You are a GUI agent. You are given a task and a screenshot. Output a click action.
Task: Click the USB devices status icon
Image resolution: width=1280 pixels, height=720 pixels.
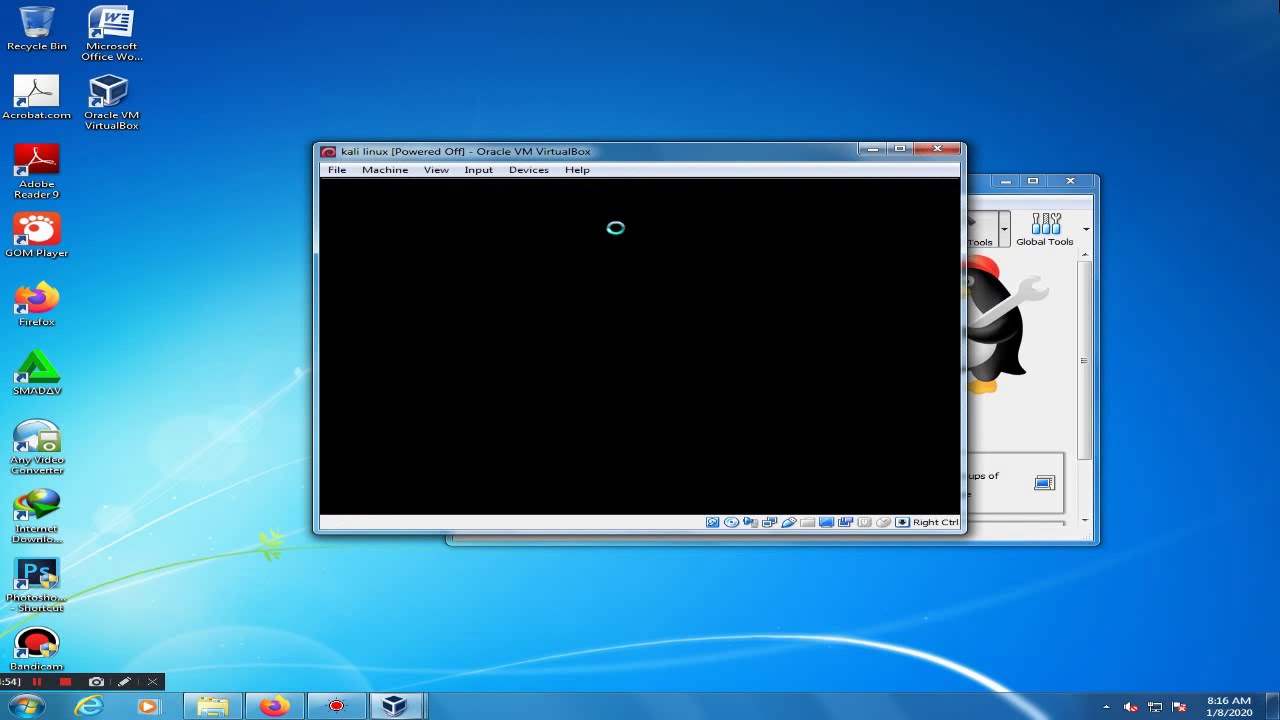pyautogui.click(x=788, y=522)
